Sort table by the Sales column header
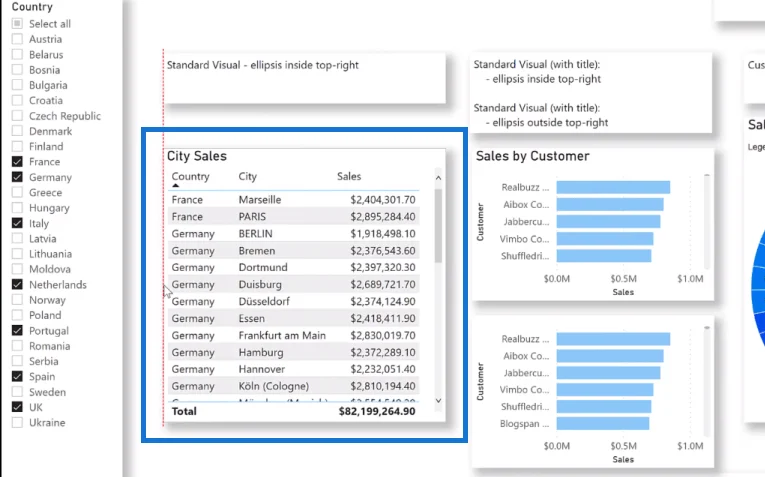Viewport: 765px width, 477px height. click(x=349, y=177)
